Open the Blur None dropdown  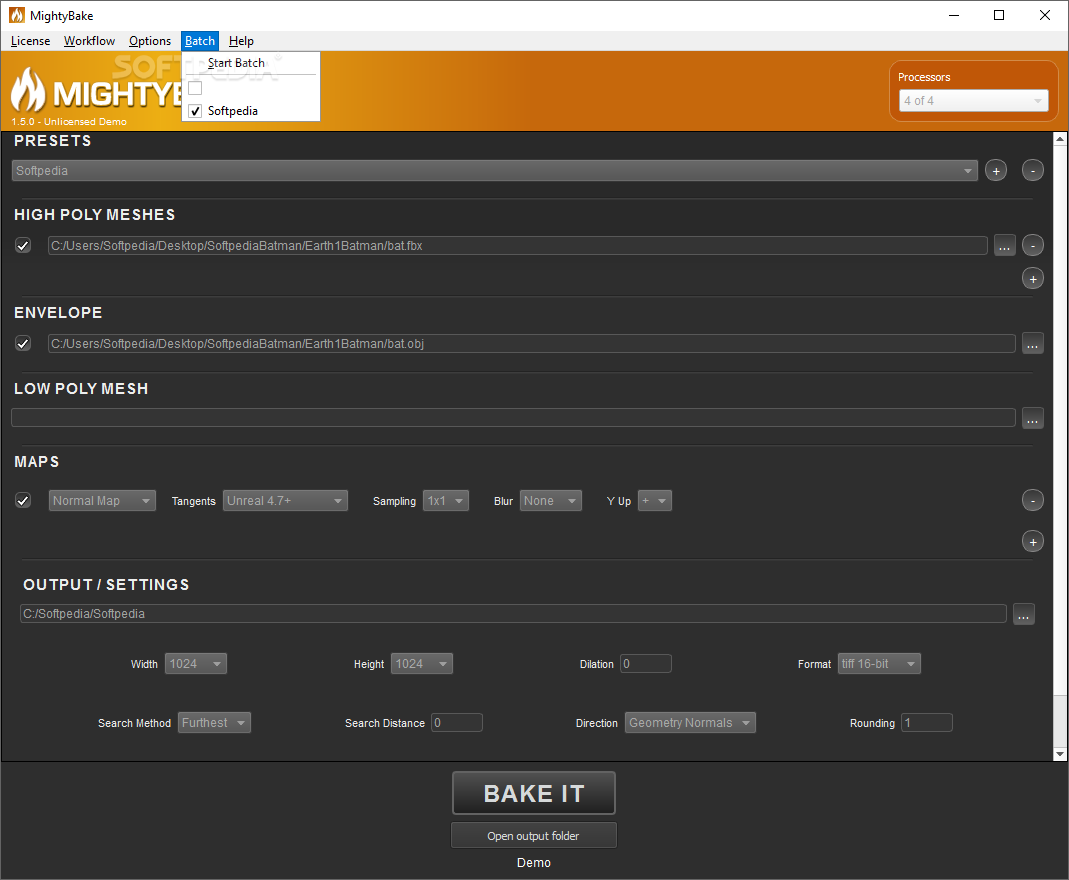(x=550, y=501)
